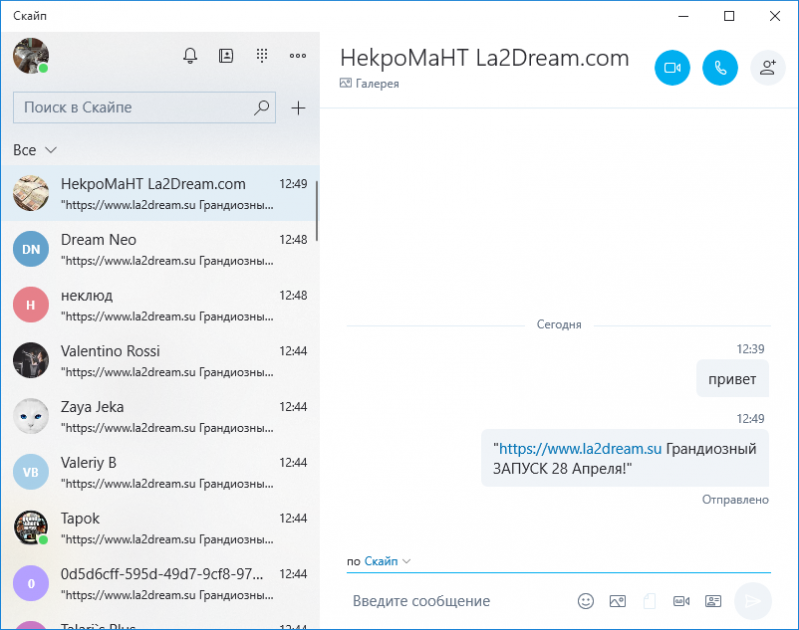Open the contacts list icon

coord(226,56)
